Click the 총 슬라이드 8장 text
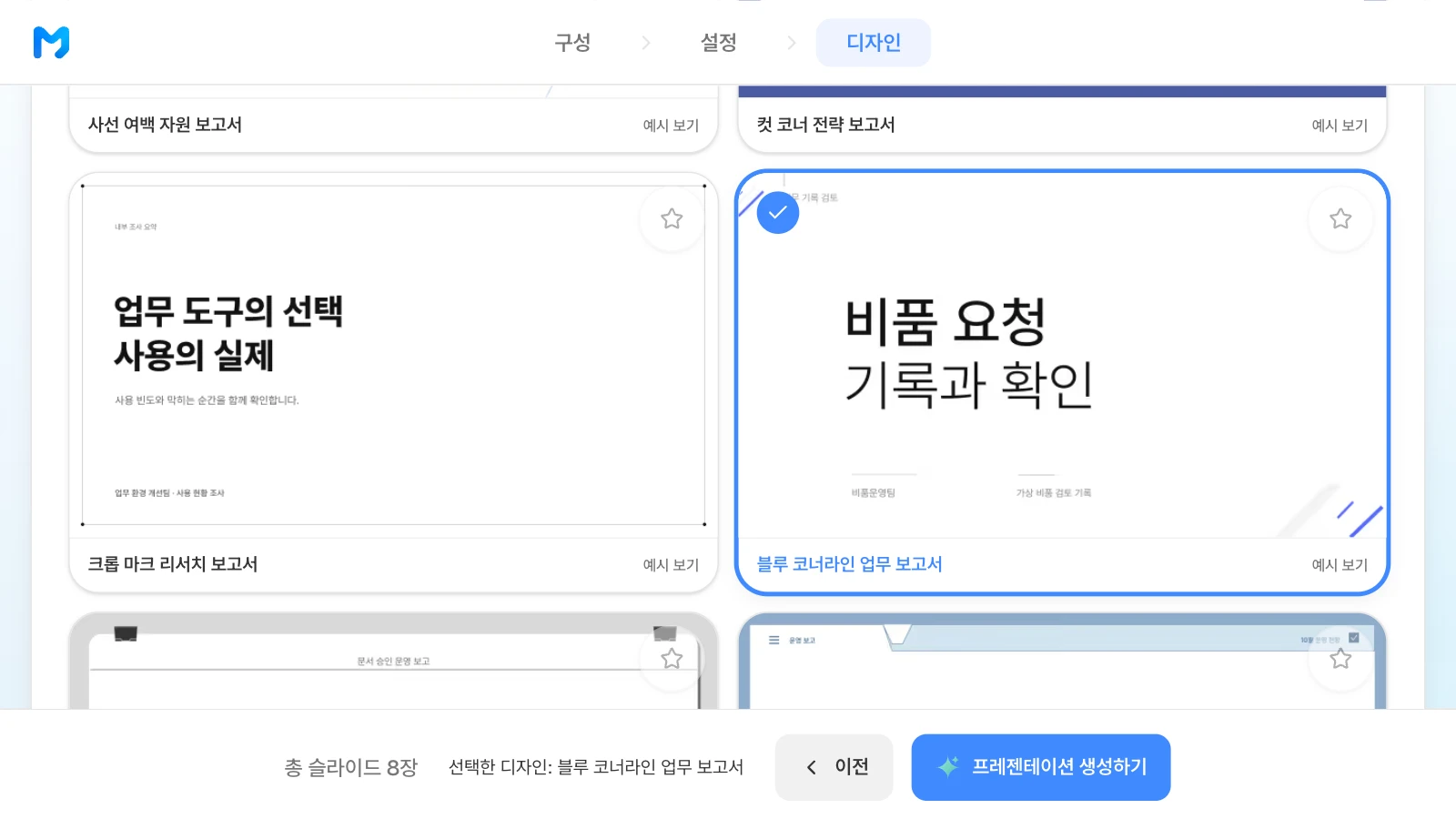The height and width of the screenshot is (819, 1456). [x=351, y=767]
